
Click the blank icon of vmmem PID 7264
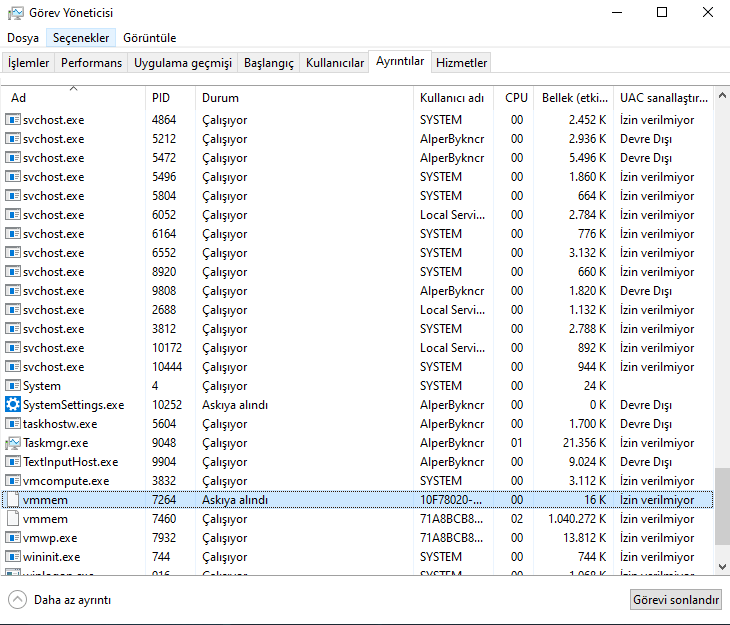coord(13,499)
